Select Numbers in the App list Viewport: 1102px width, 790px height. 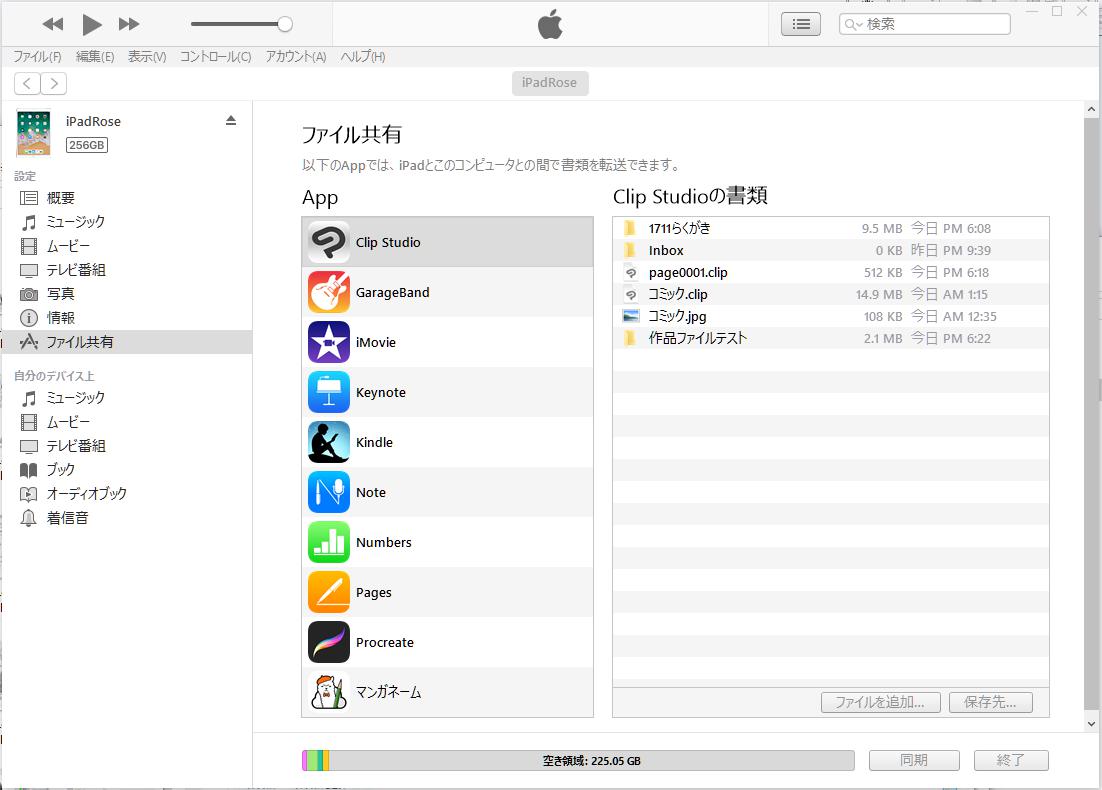click(x=448, y=542)
